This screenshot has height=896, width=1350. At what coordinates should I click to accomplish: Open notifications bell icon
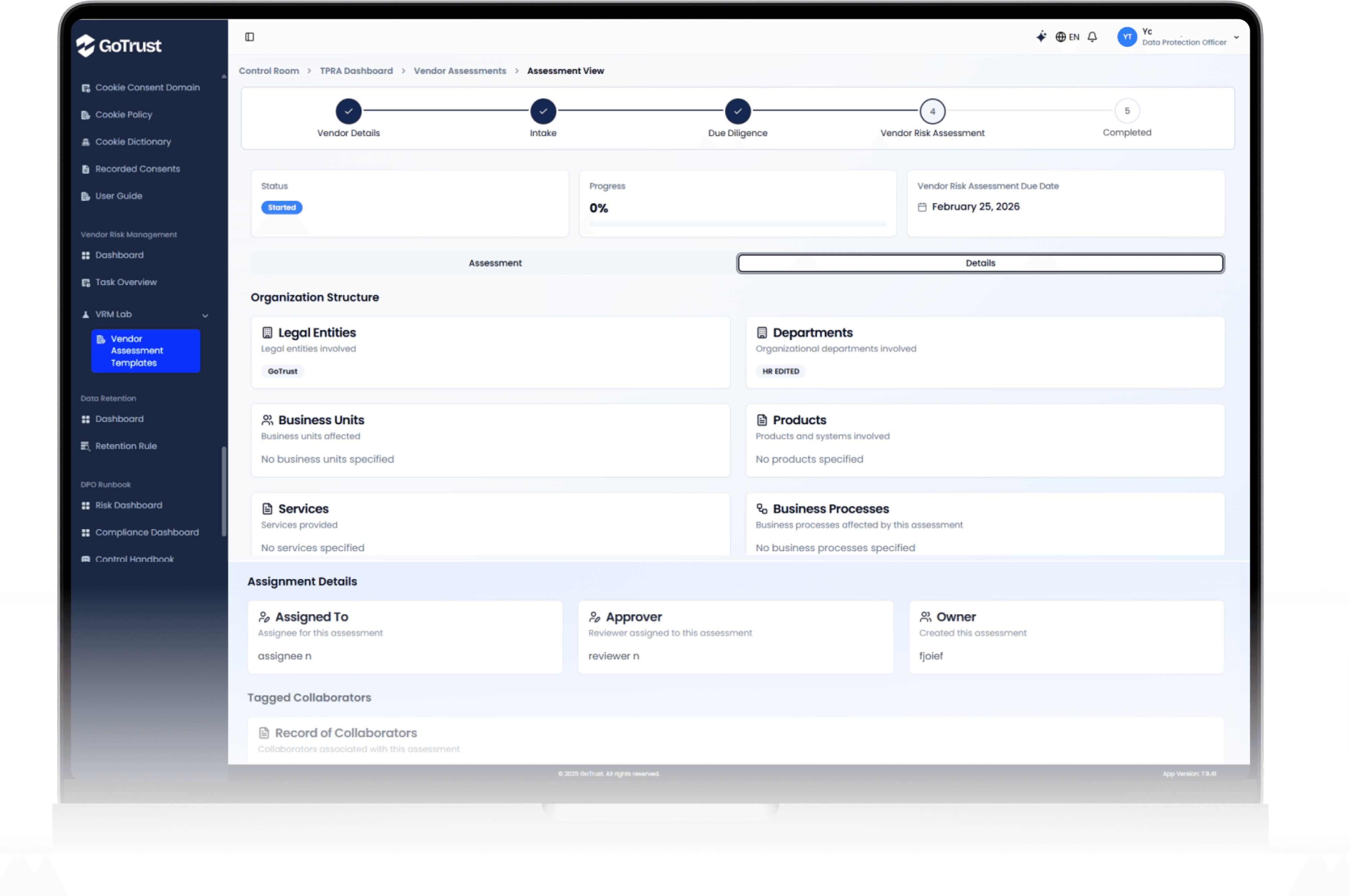1092,37
